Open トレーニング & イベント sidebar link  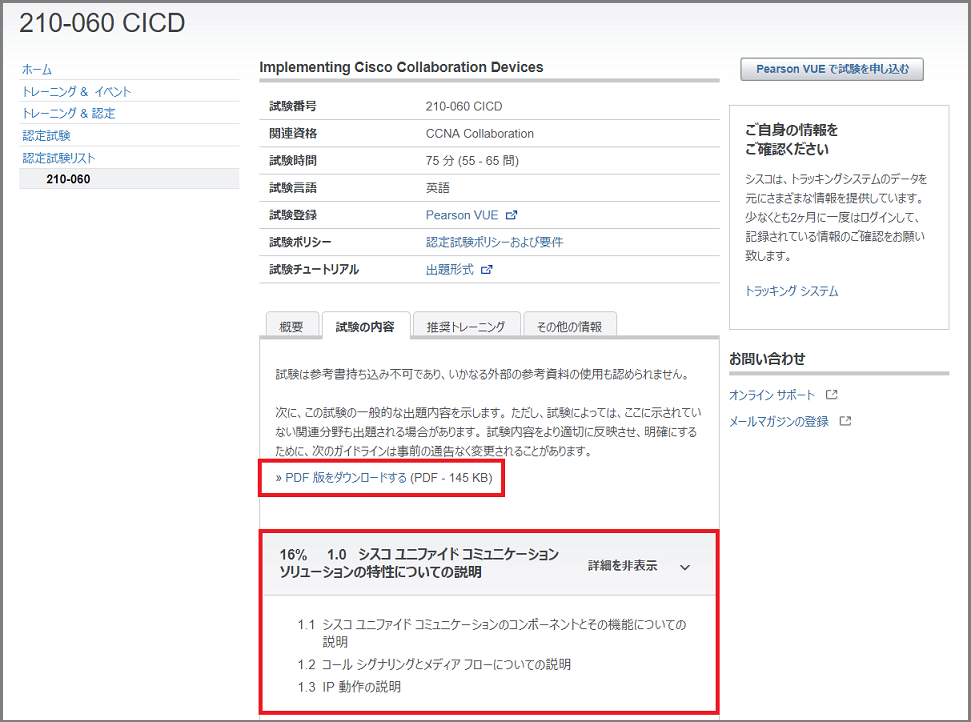pyautogui.click(x=77, y=92)
